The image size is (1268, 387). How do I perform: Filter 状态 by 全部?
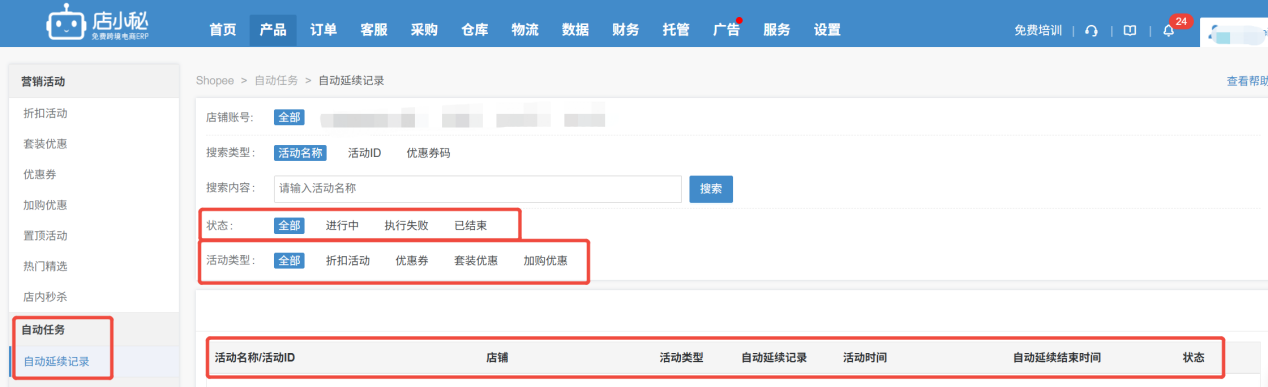[x=289, y=225]
